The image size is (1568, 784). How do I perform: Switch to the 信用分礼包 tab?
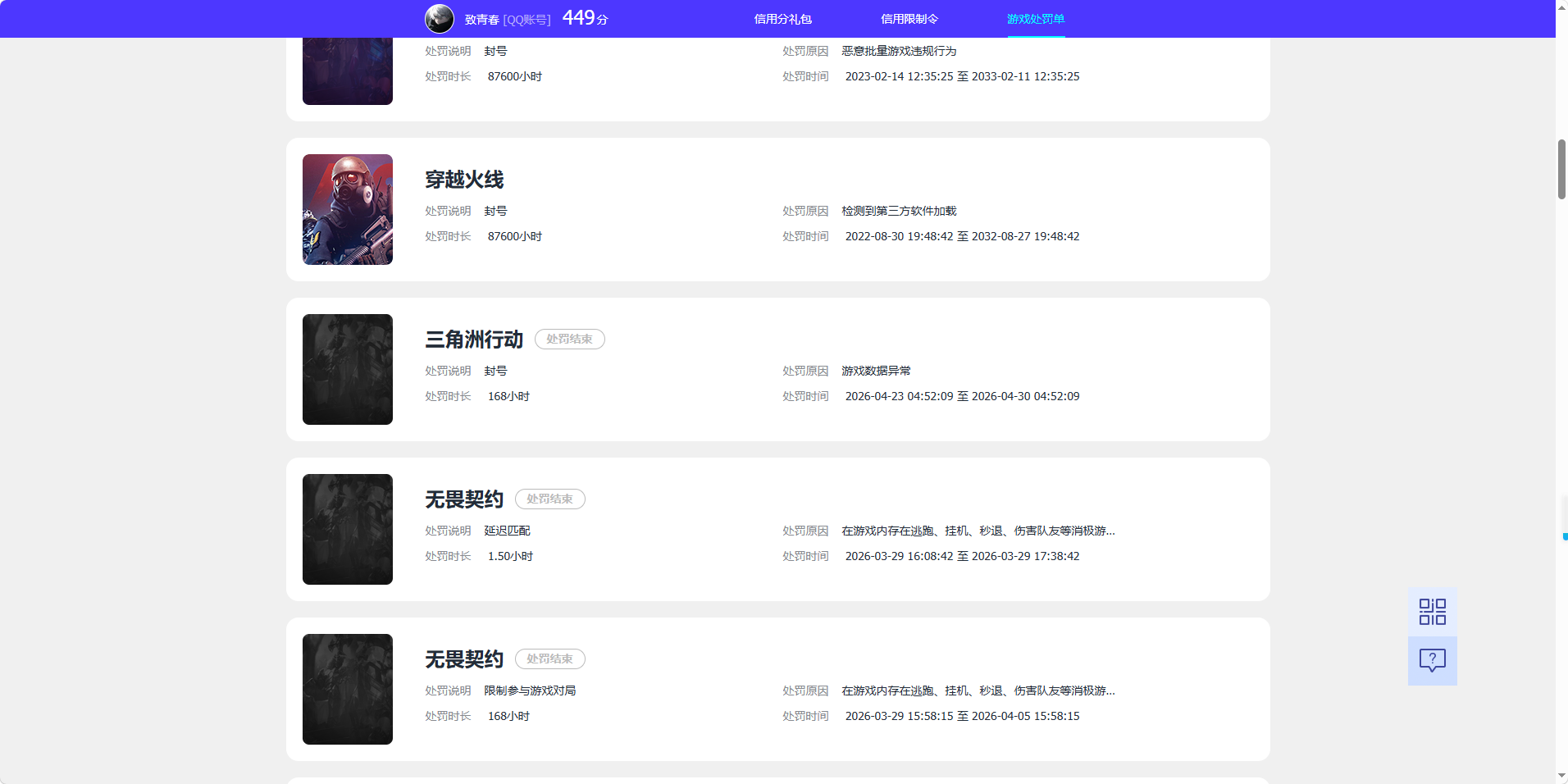(783, 19)
